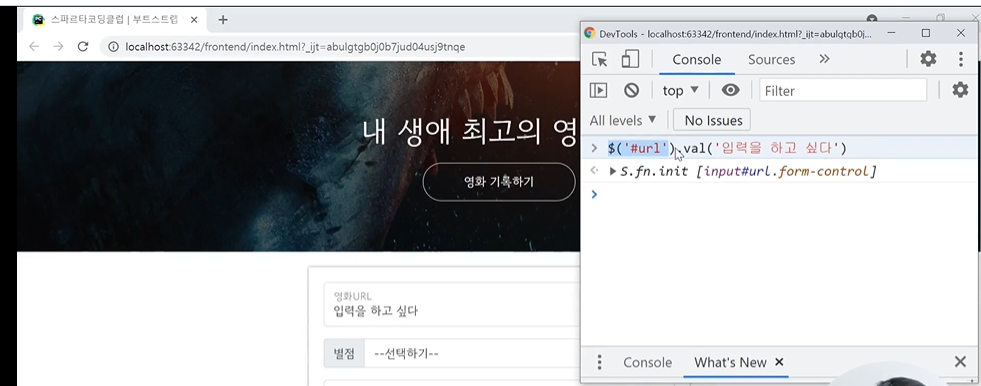
Task: Click the 영화 기록하기 button
Action: [499, 182]
